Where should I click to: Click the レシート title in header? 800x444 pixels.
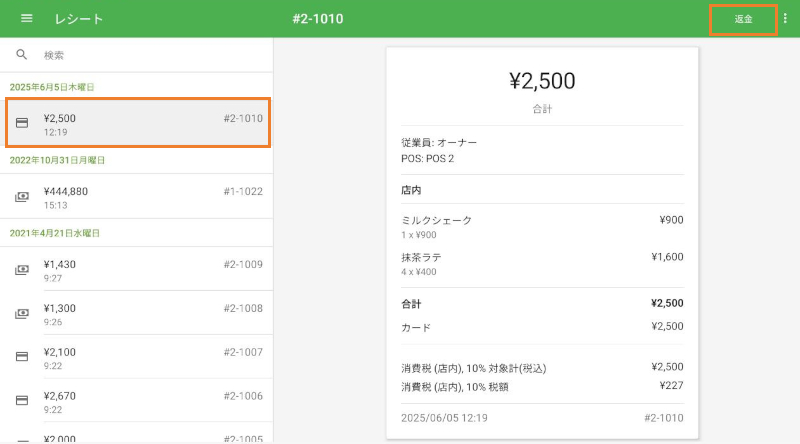(79, 19)
